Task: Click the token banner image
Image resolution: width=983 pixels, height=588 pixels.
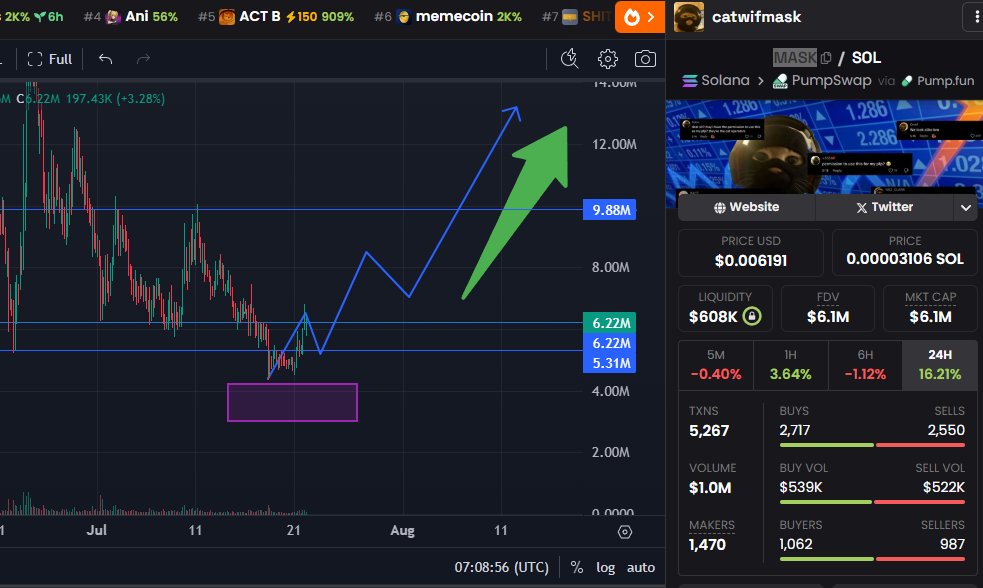Action: click(x=824, y=147)
